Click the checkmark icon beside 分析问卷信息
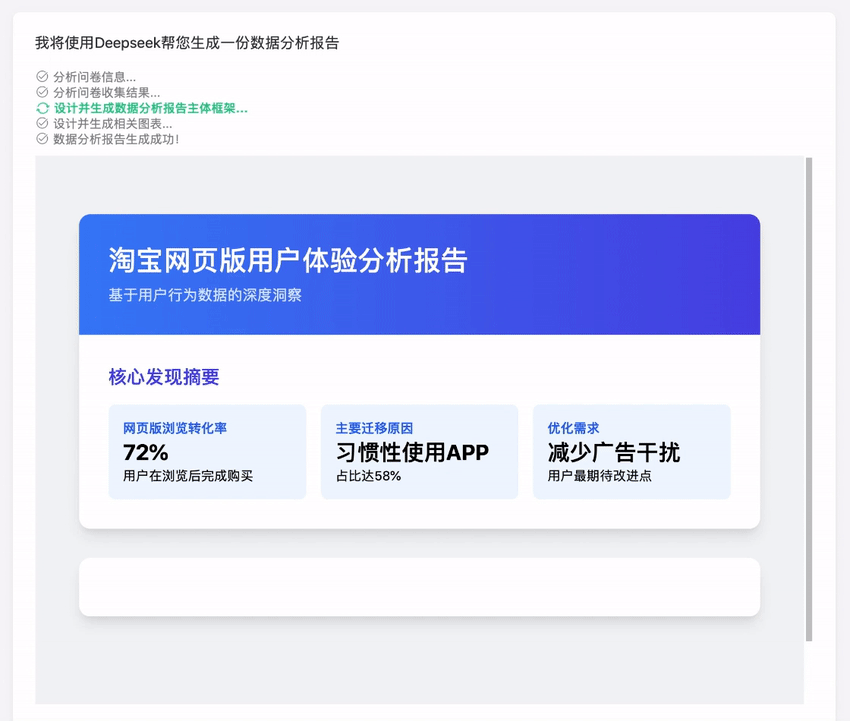The width and height of the screenshot is (850, 721). point(42,76)
